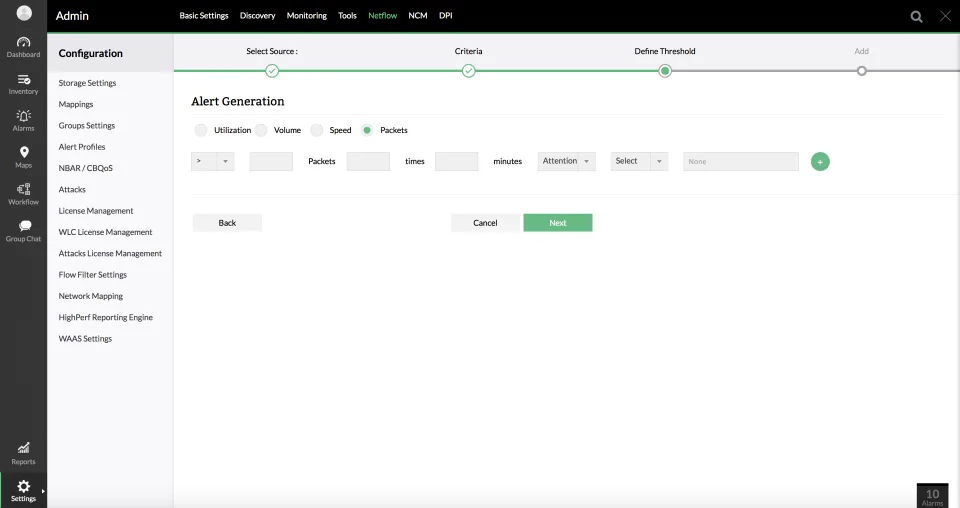This screenshot has height=508, width=960.
Task: Open Attacks configuration link
Action: pyautogui.click(x=72, y=189)
